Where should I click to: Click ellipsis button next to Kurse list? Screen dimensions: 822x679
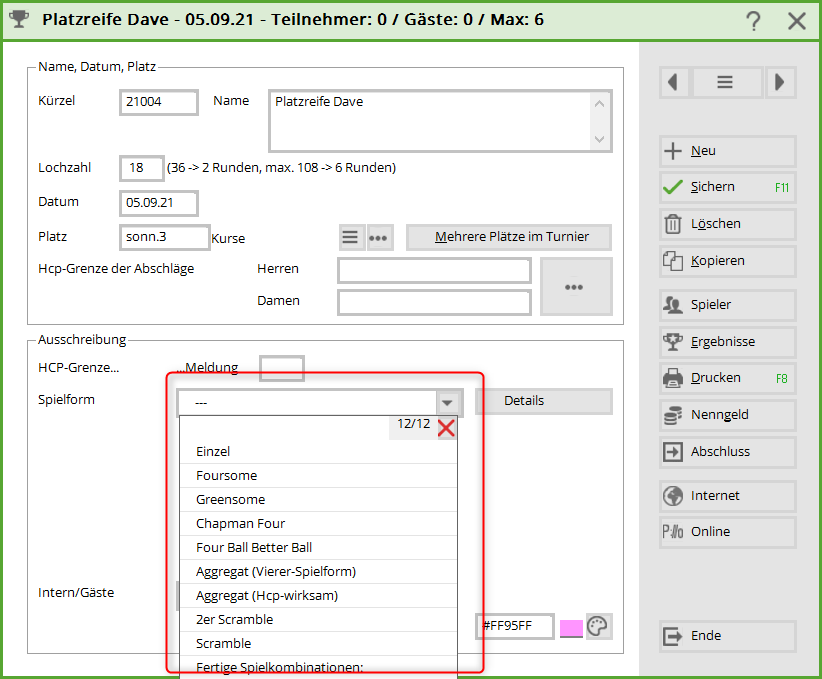(379, 237)
